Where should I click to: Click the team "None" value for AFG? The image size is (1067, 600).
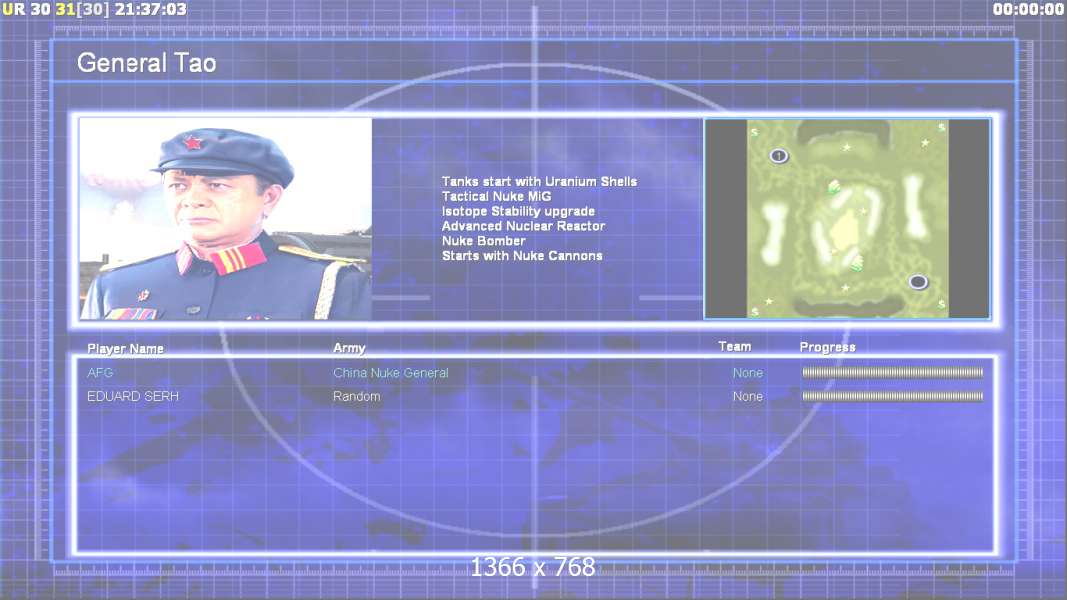tap(747, 373)
